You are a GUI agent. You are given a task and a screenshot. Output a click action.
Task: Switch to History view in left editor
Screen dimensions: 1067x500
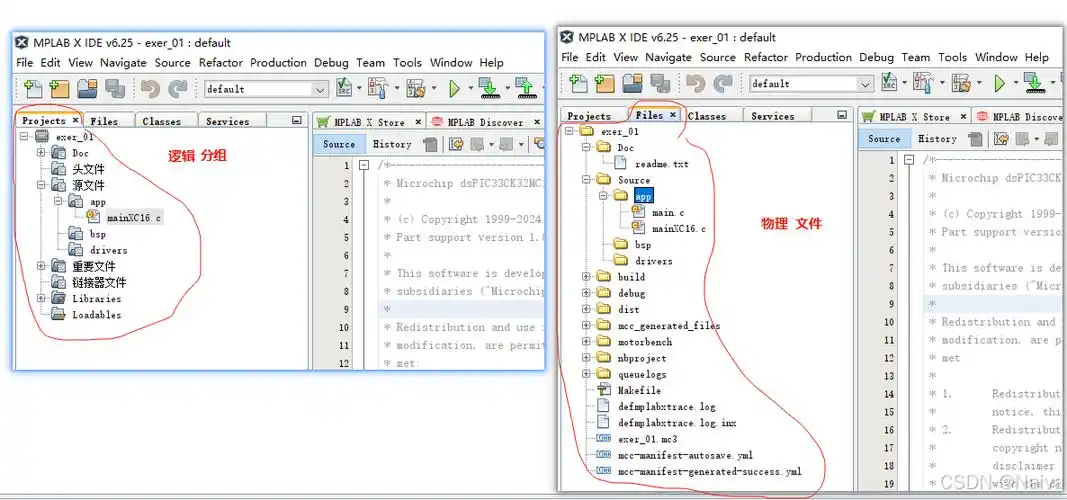[392, 144]
